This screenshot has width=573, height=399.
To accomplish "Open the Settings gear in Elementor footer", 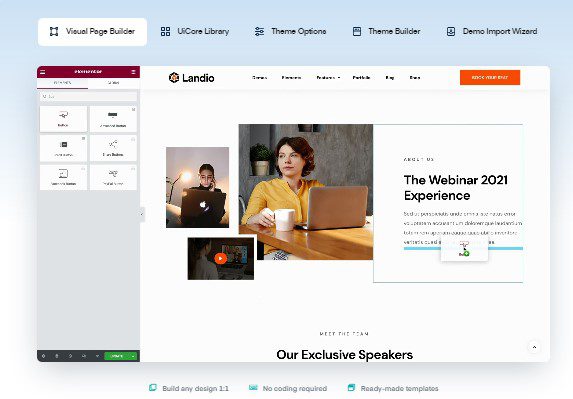I will click(x=43, y=356).
